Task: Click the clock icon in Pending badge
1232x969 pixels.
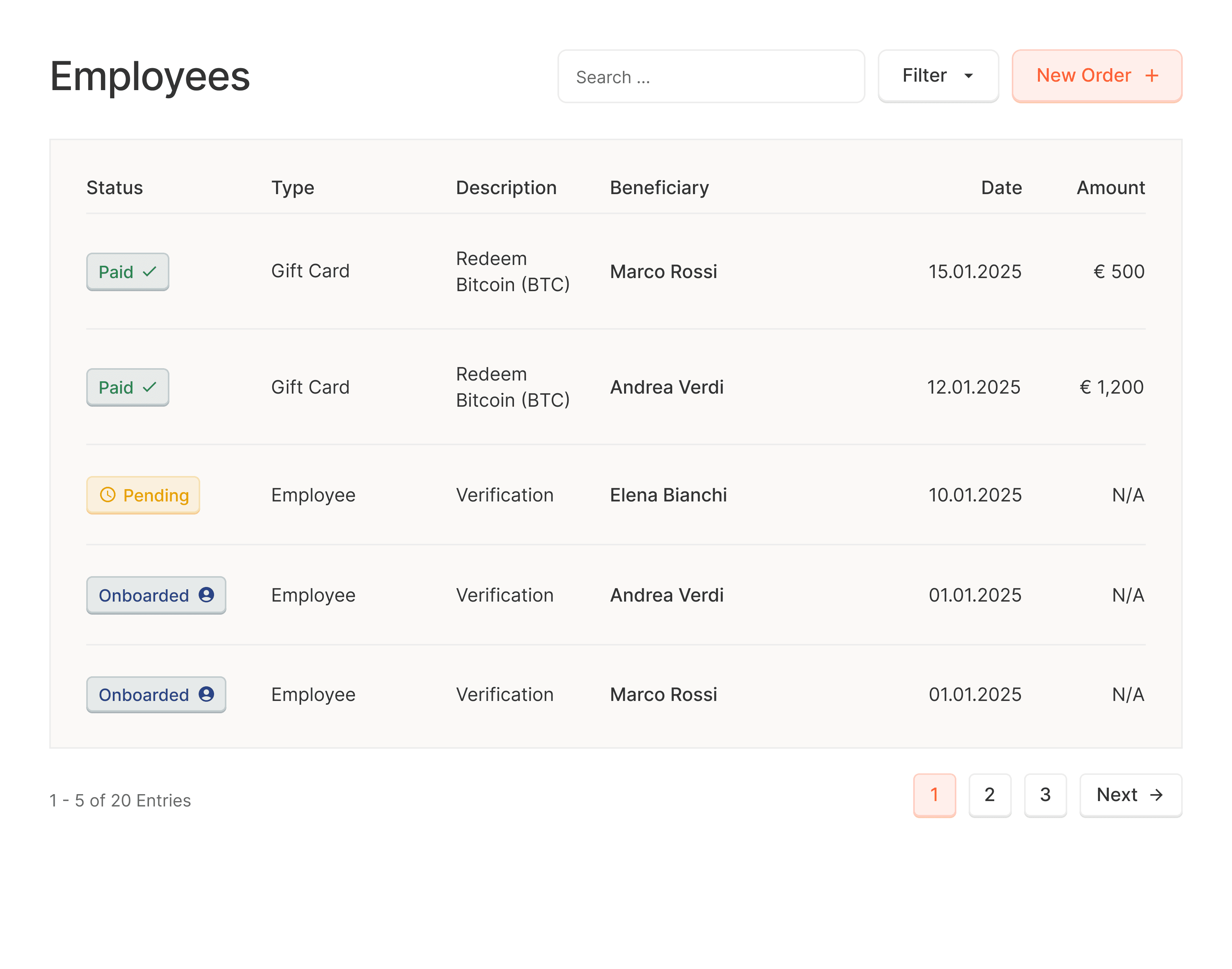Action: click(108, 495)
